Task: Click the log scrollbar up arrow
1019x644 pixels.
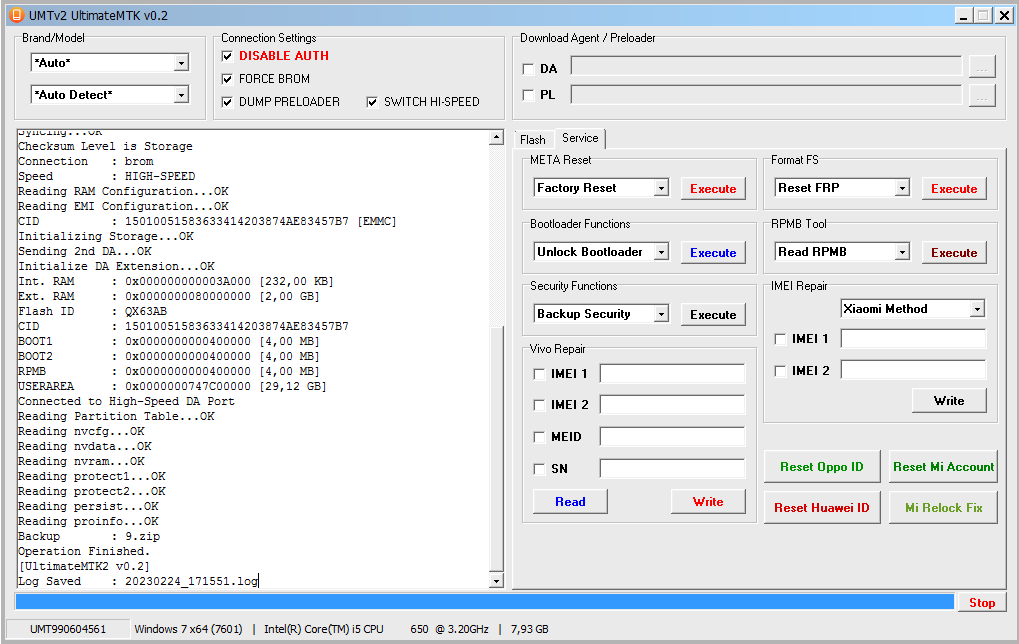Action: tap(497, 137)
